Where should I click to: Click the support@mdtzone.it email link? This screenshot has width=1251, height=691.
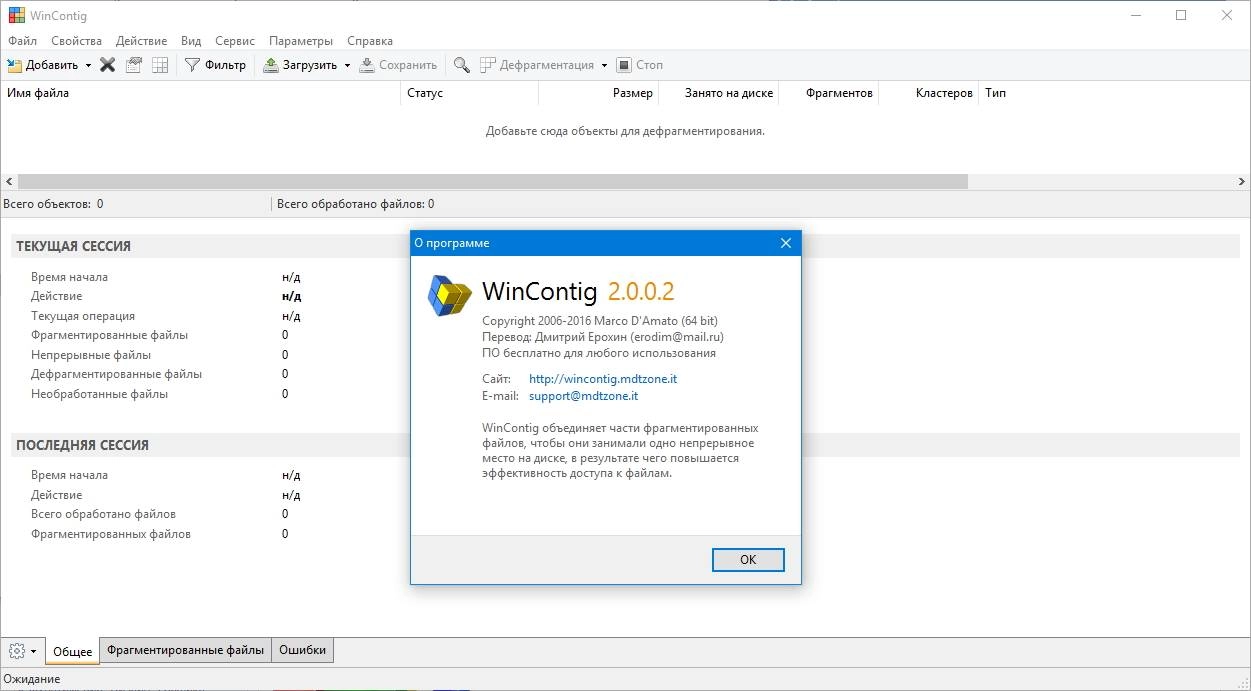click(x=583, y=396)
